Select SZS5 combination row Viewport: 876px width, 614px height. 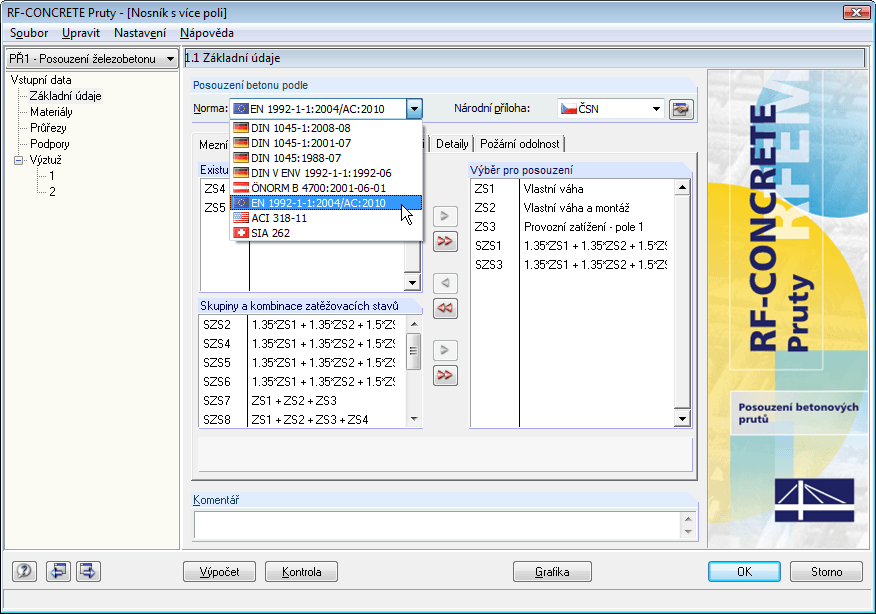click(x=303, y=363)
